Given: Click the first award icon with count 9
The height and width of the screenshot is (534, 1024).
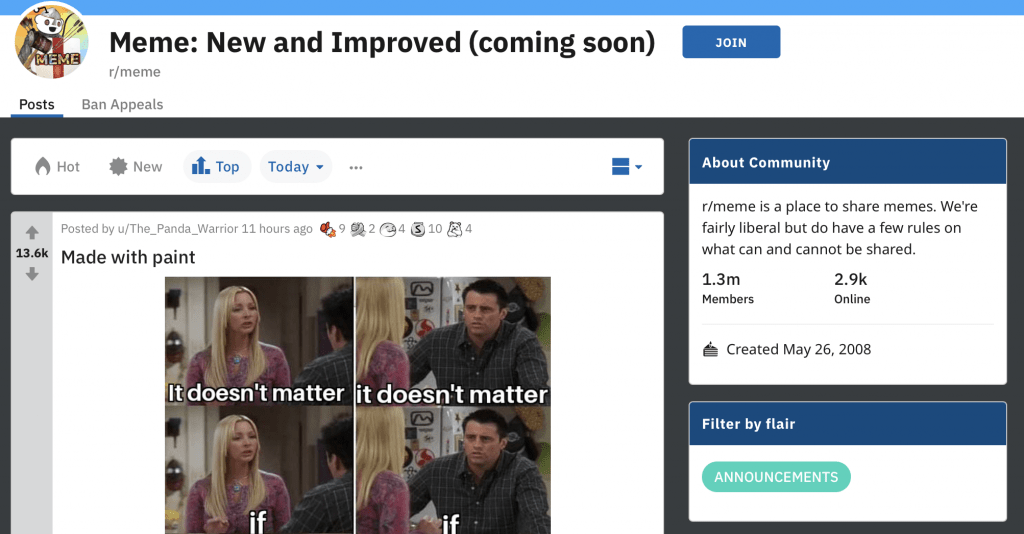Looking at the screenshot, I should tap(328, 228).
